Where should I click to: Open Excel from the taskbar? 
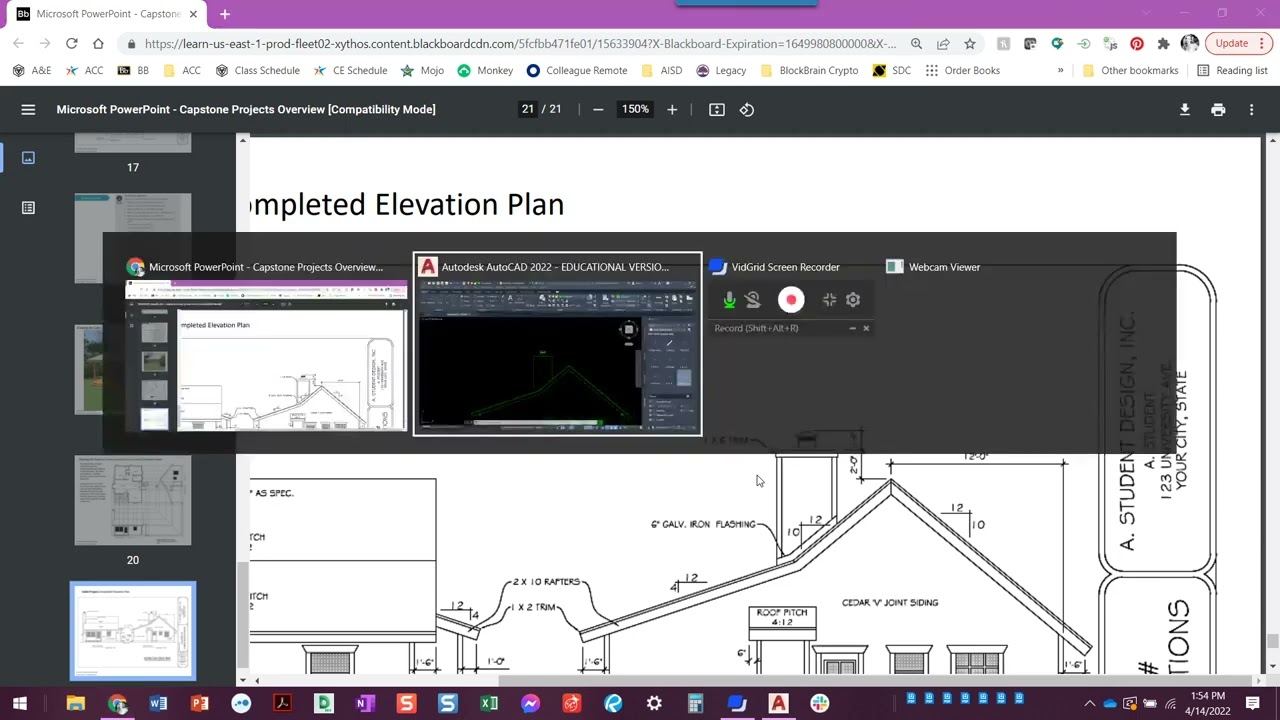coord(489,704)
